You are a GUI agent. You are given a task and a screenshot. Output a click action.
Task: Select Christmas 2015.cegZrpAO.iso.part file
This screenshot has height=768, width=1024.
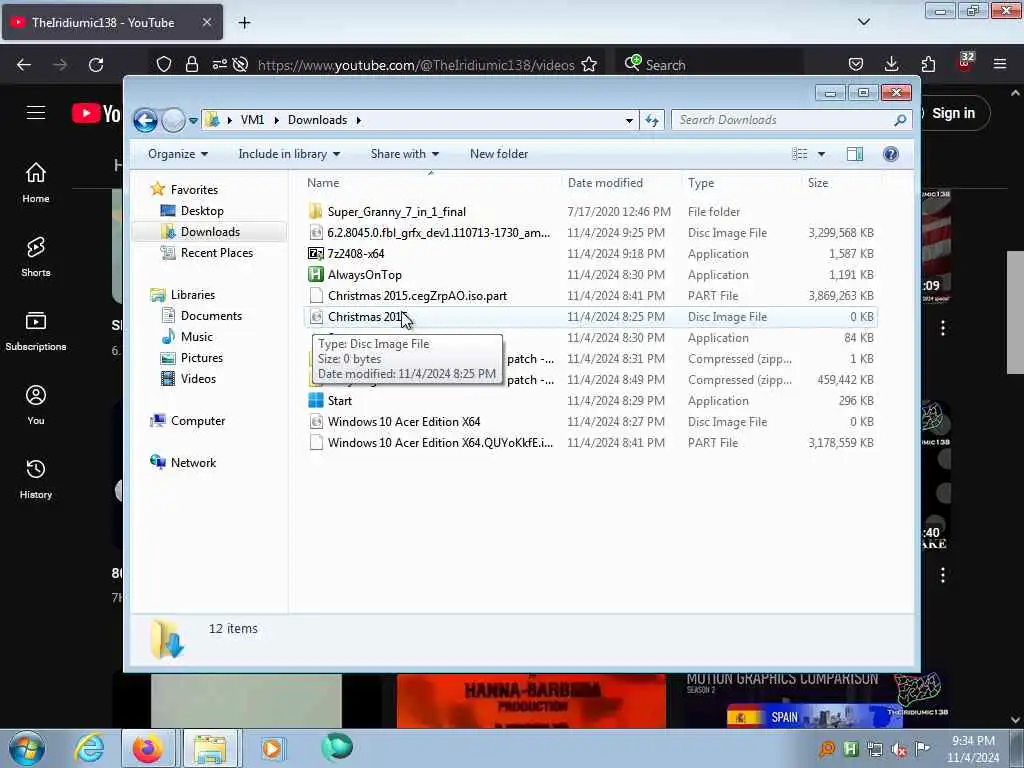[417, 296]
